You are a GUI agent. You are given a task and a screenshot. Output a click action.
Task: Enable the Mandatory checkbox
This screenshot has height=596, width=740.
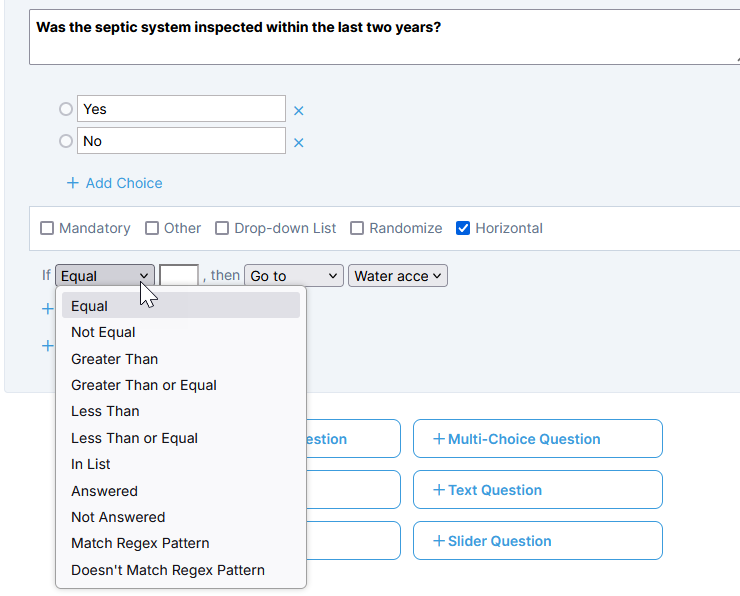coord(47,228)
